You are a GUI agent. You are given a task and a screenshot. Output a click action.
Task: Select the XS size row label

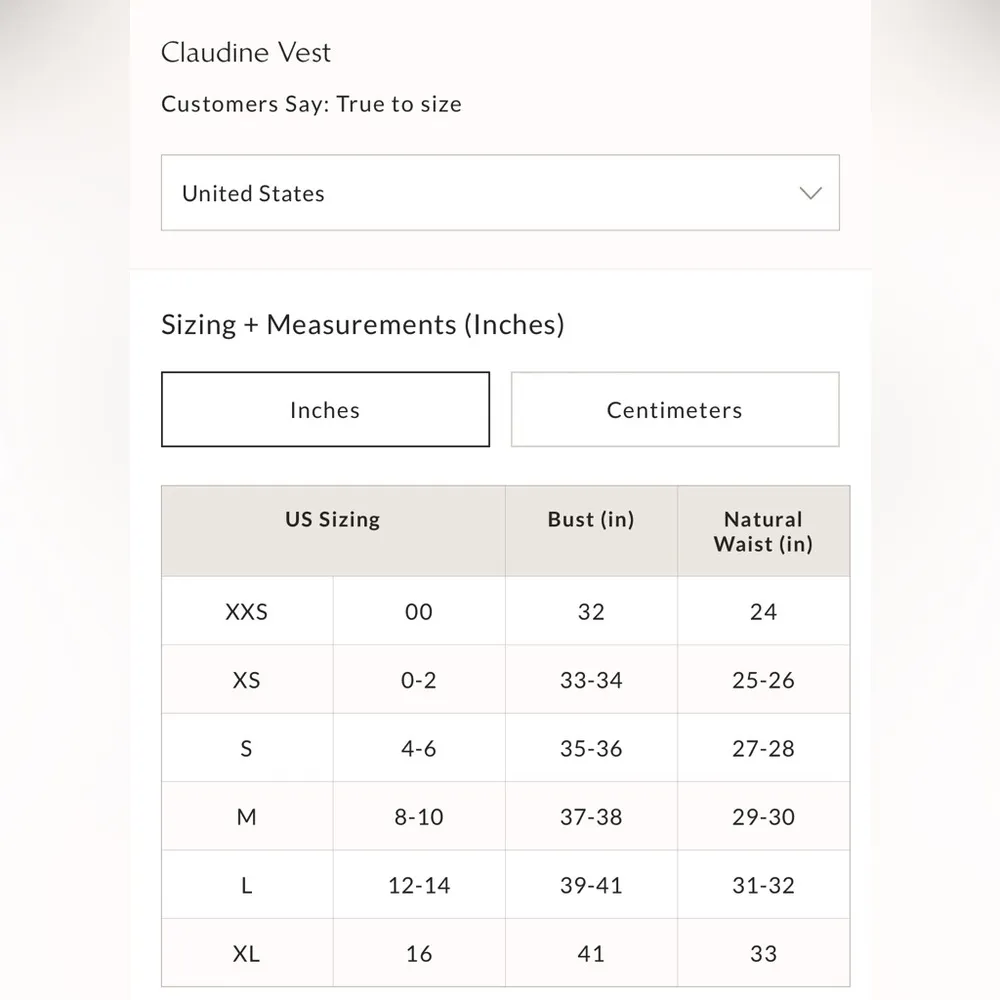point(247,680)
